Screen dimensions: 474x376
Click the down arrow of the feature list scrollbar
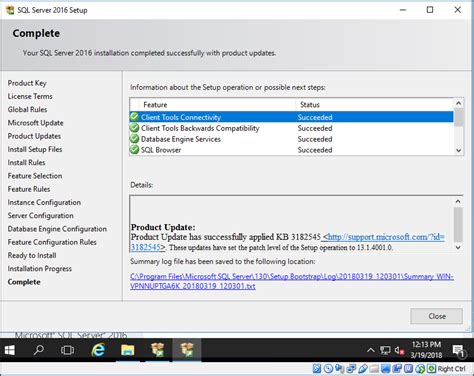click(x=458, y=150)
